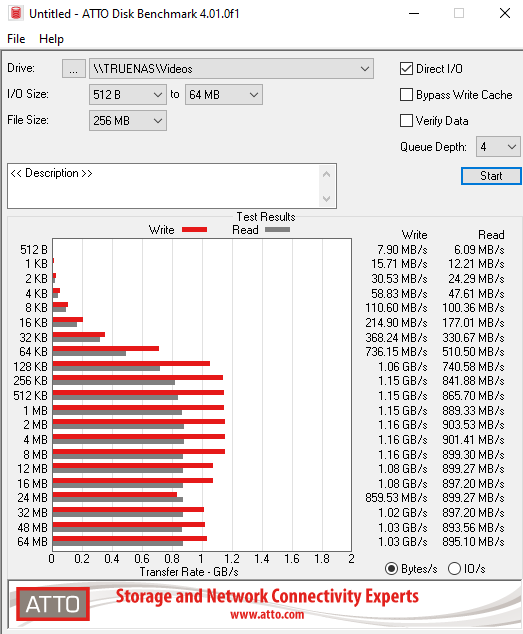
Task: Click the 859.53 MB/s write value
Action: click(x=396, y=497)
